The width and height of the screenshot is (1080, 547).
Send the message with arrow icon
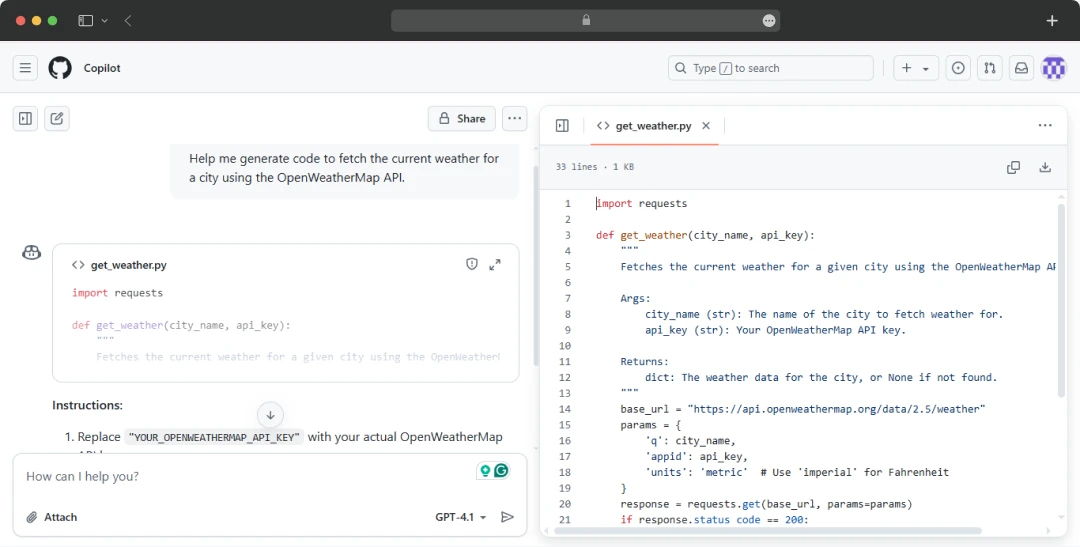pyautogui.click(x=508, y=517)
